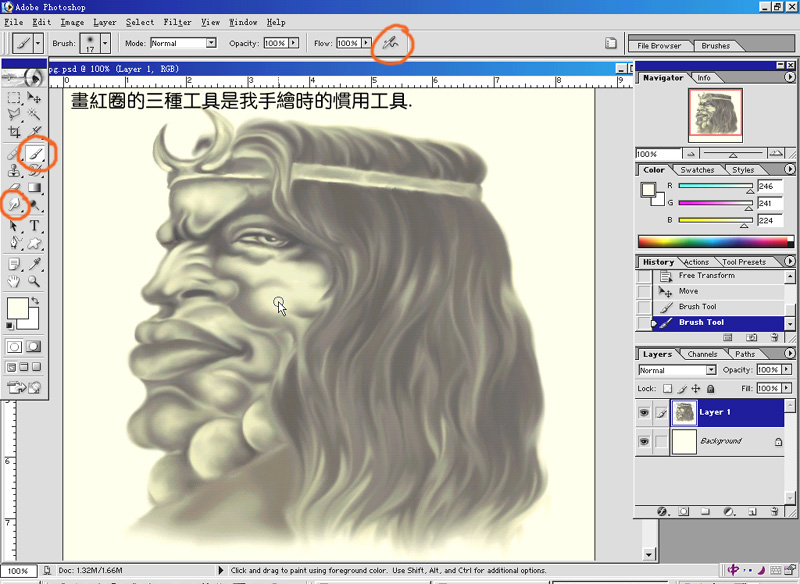
Task: Select the Hand tool
Action: point(14,281)
